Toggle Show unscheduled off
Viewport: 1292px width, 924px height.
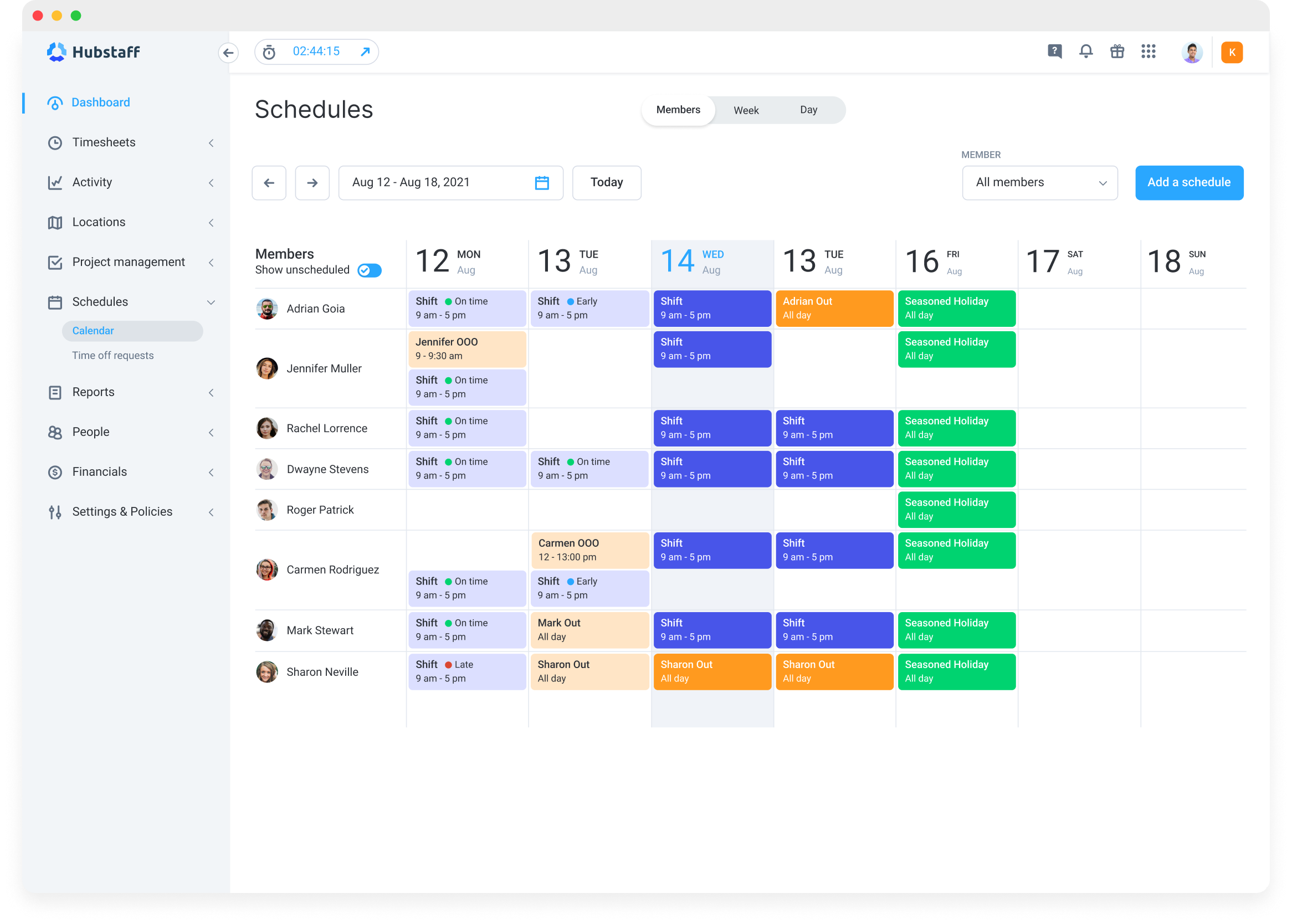(369, 270)
